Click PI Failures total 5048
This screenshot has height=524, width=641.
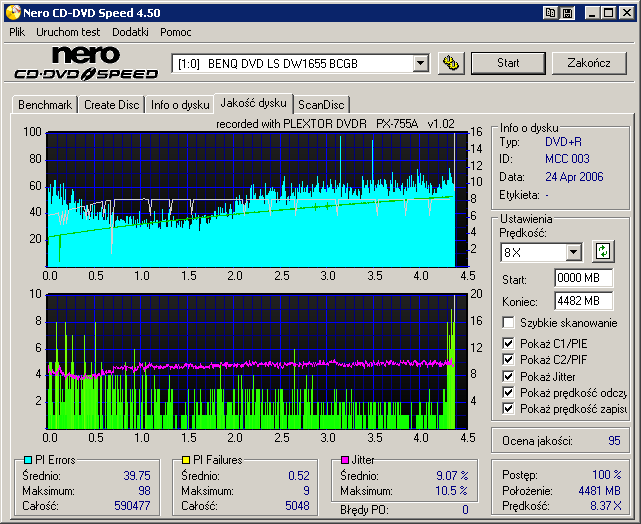pos(297,506)
